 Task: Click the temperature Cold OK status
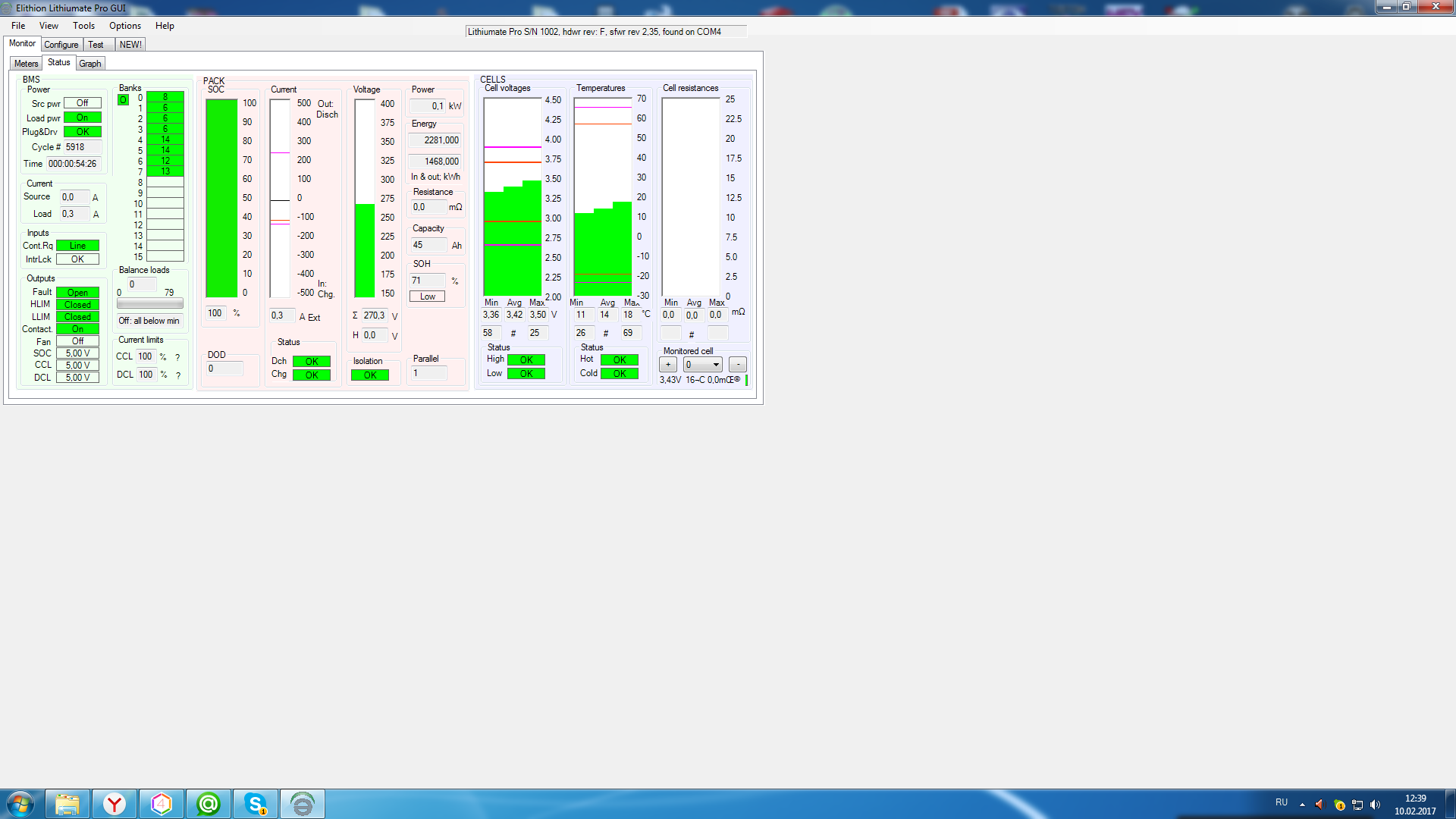point(620,374)
